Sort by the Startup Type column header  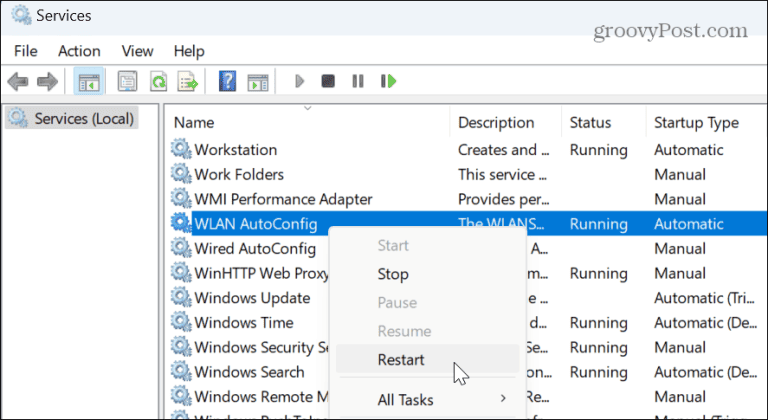point(696,123)
